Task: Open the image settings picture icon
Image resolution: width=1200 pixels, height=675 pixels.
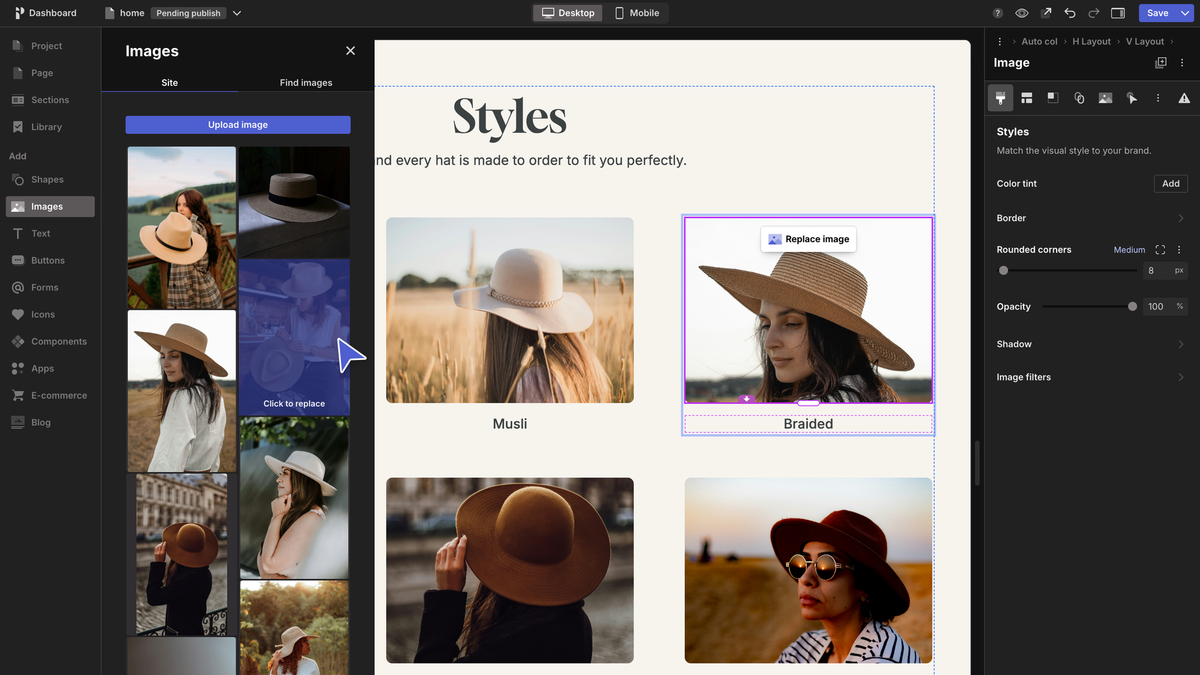Action: pyautogui.click(x=1105, y=98)
